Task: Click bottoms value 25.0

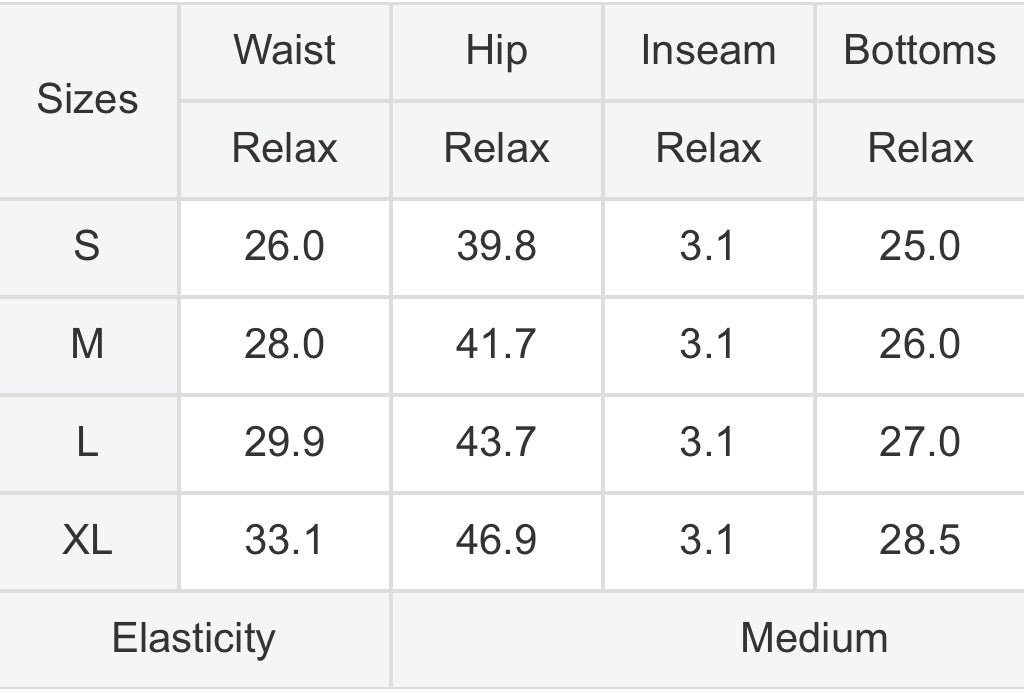Action: tap(920, 246)
